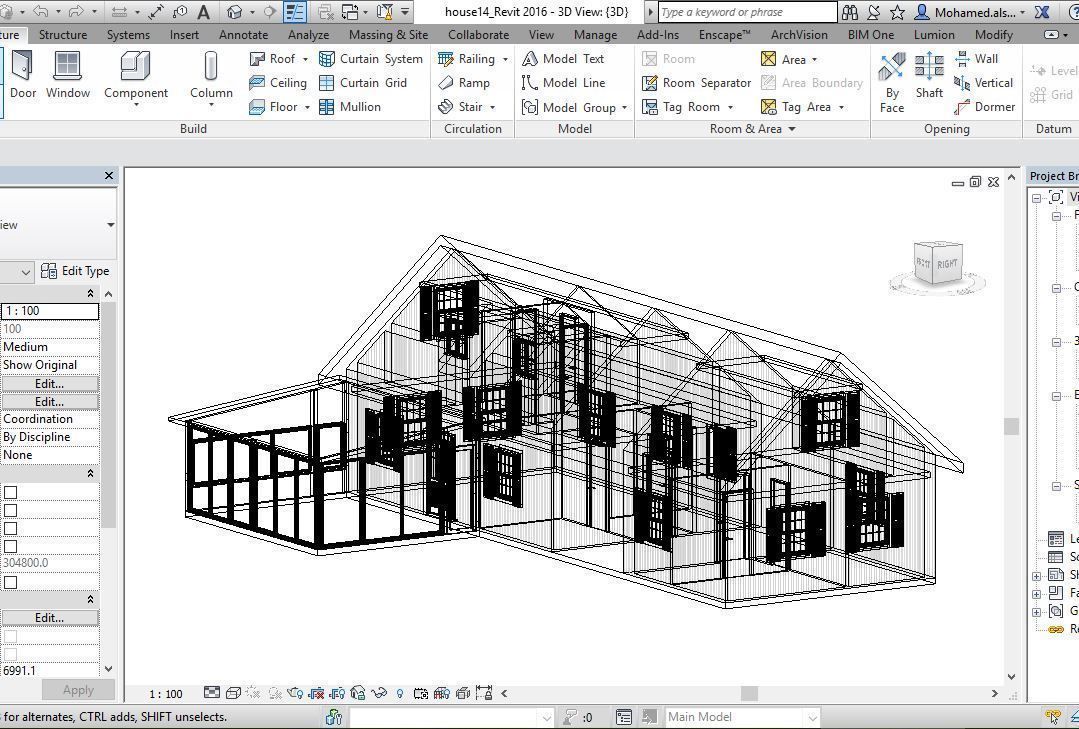This screenshot has width=1079, height=729.
Task: Click the drawing area vertical scrollbar thumb
Action: tap(1011, 426)
